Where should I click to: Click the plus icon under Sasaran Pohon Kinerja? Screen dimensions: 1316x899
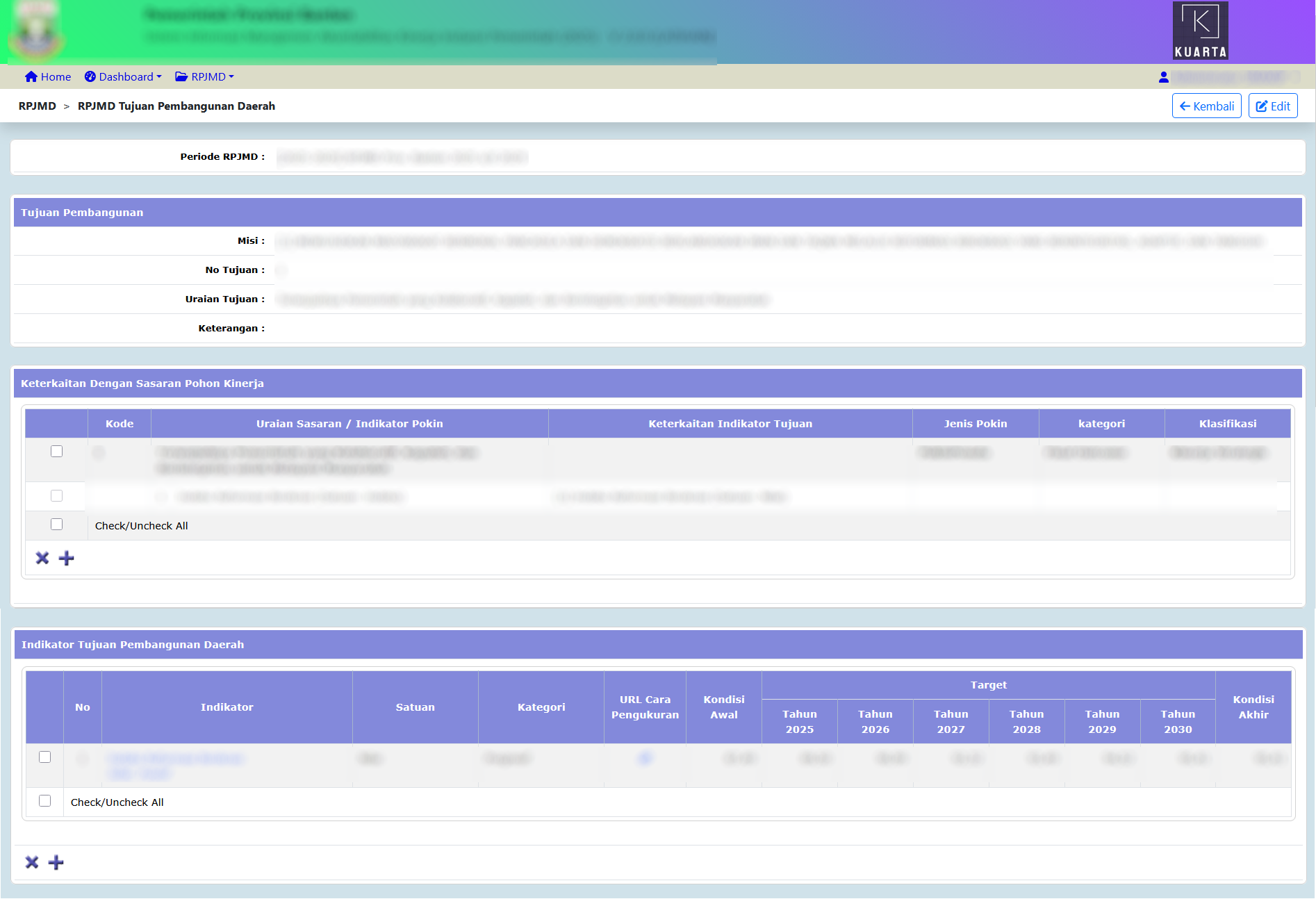[x=66, y=558]
